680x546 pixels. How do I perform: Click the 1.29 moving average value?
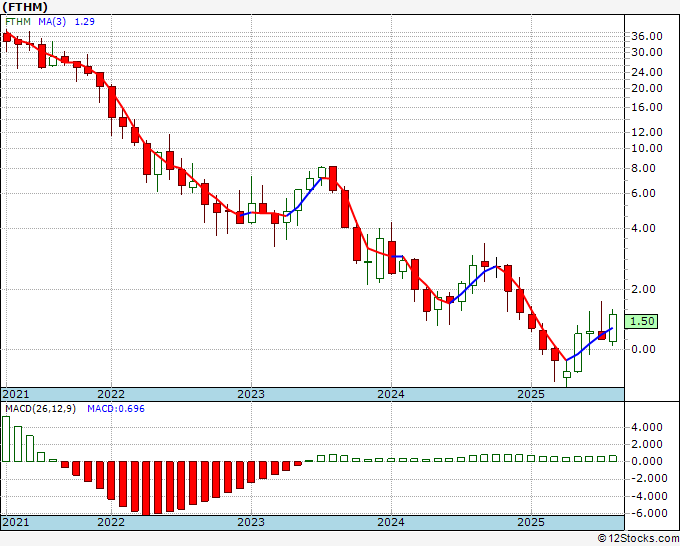pos(85,22)
